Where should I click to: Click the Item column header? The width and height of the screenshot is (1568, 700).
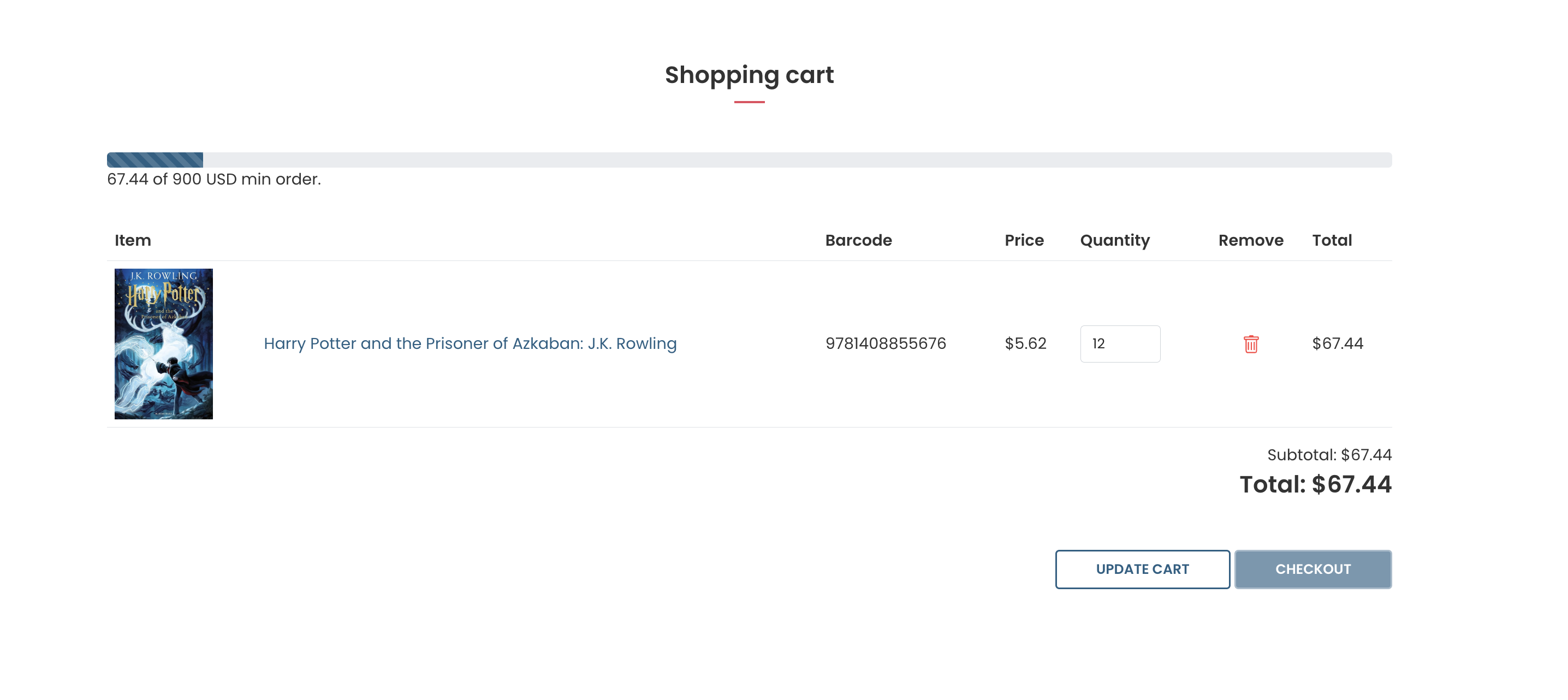[133, 240]
